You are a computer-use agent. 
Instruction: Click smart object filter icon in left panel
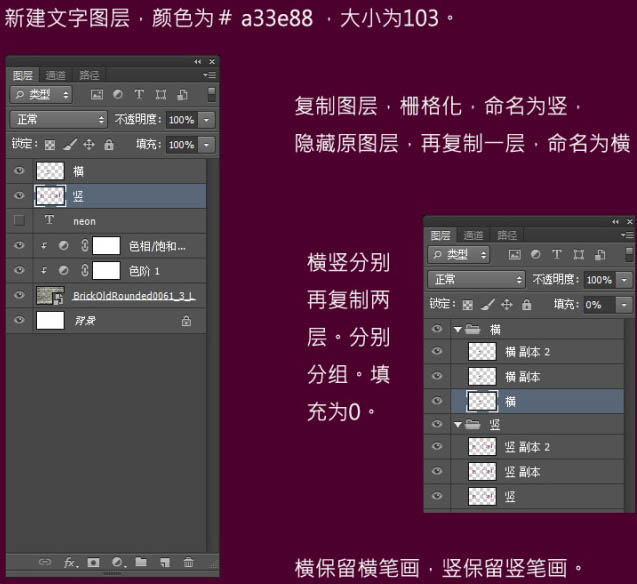coord(182,95)
